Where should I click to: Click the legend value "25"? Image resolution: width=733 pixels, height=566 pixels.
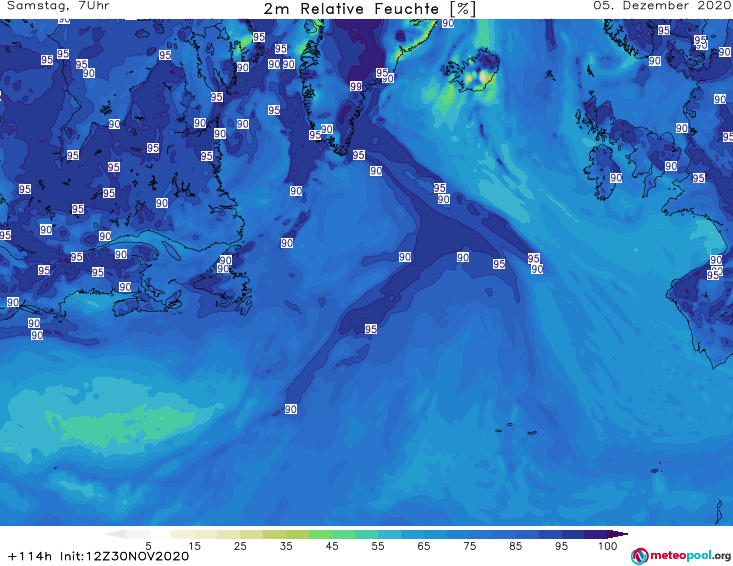click(240, 546)
